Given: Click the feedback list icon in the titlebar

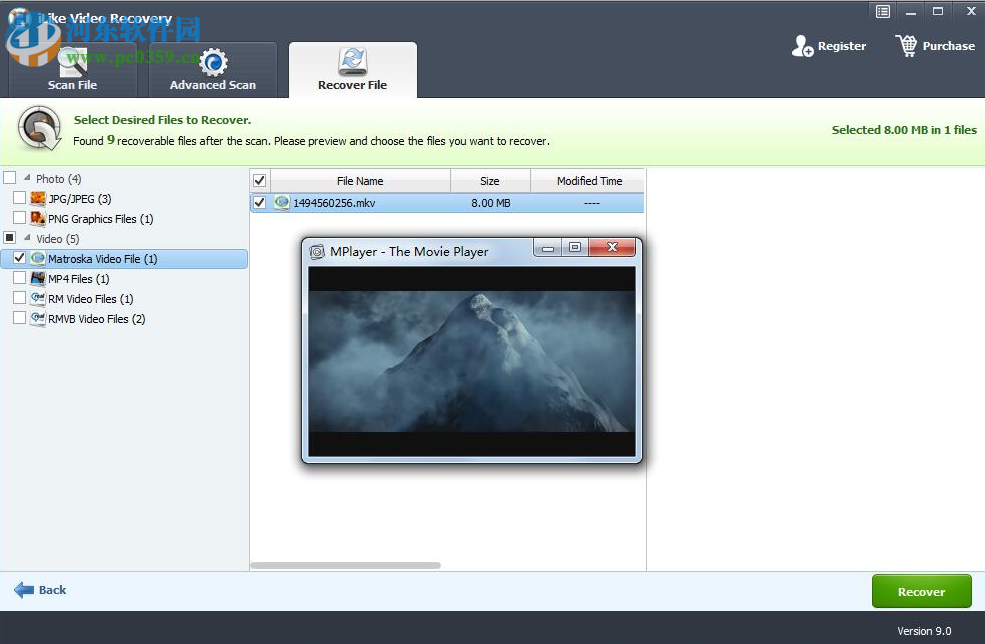Looking at the screenshot, I should (882, 11).
